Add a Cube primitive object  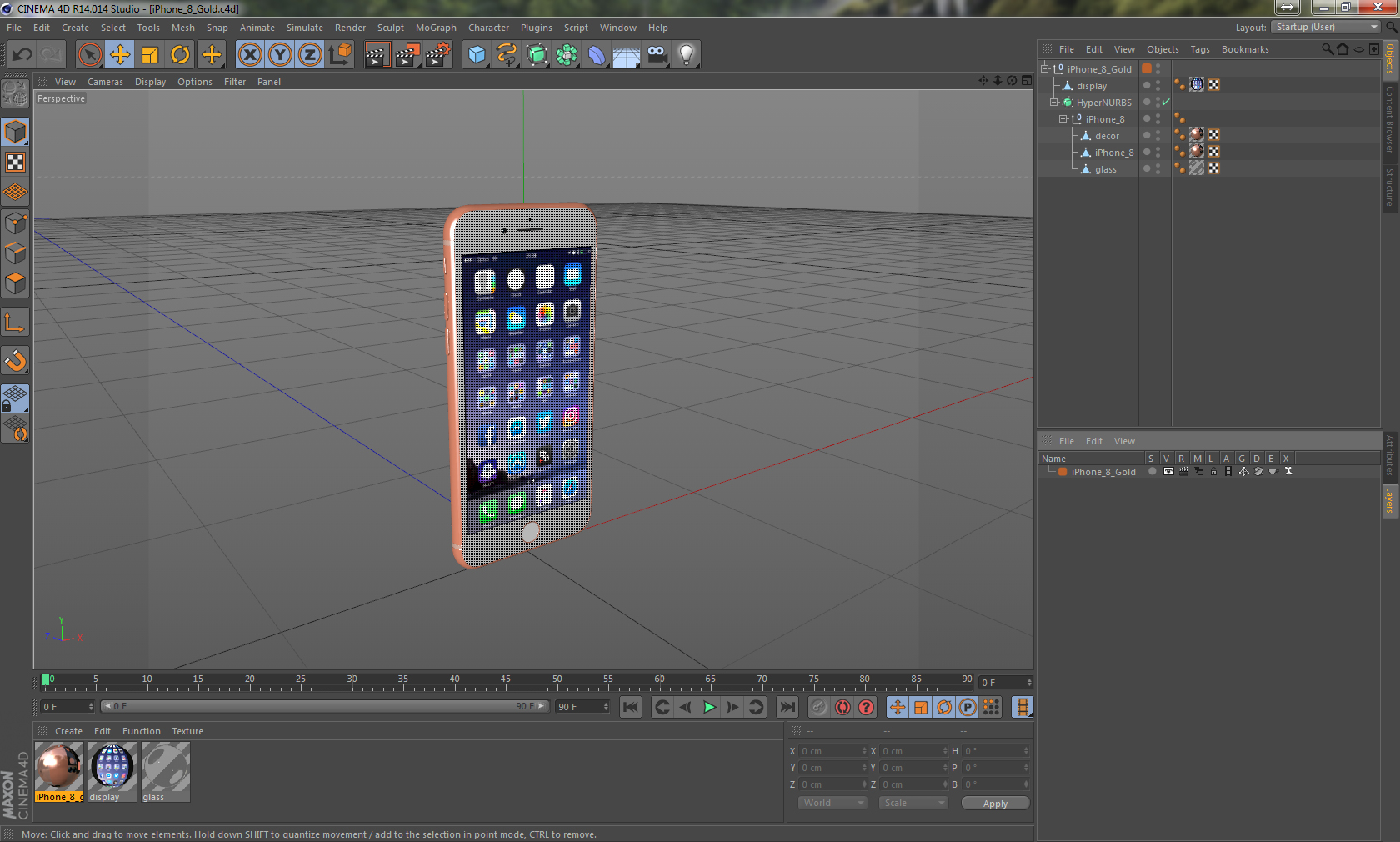click(x=477, y=55)
